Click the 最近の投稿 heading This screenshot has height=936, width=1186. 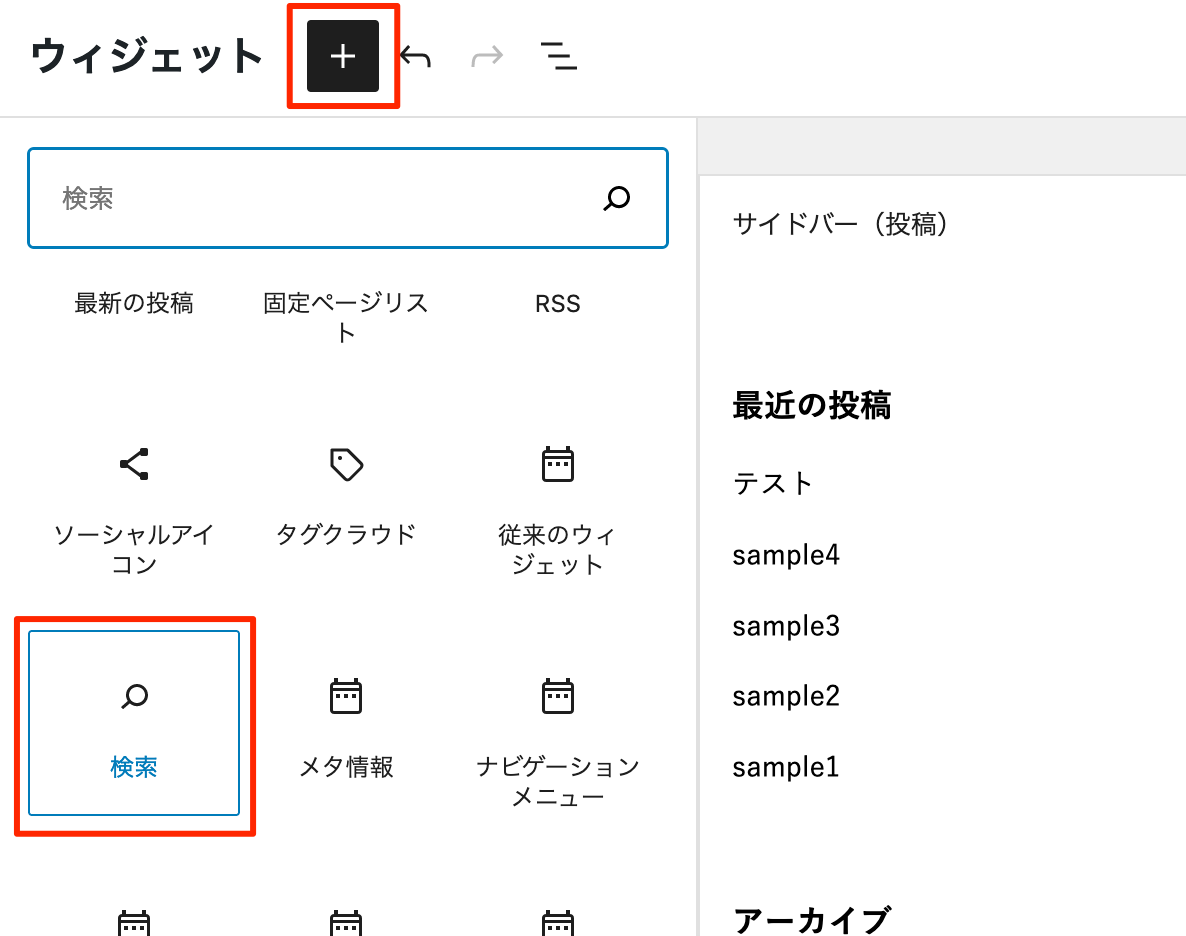tap(812, 406)
